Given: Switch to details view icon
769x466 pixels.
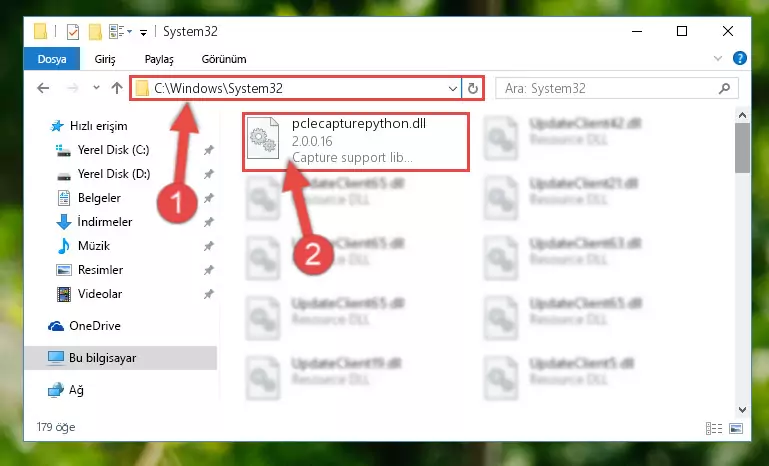Looking at the screenshot, I should 714,428.
